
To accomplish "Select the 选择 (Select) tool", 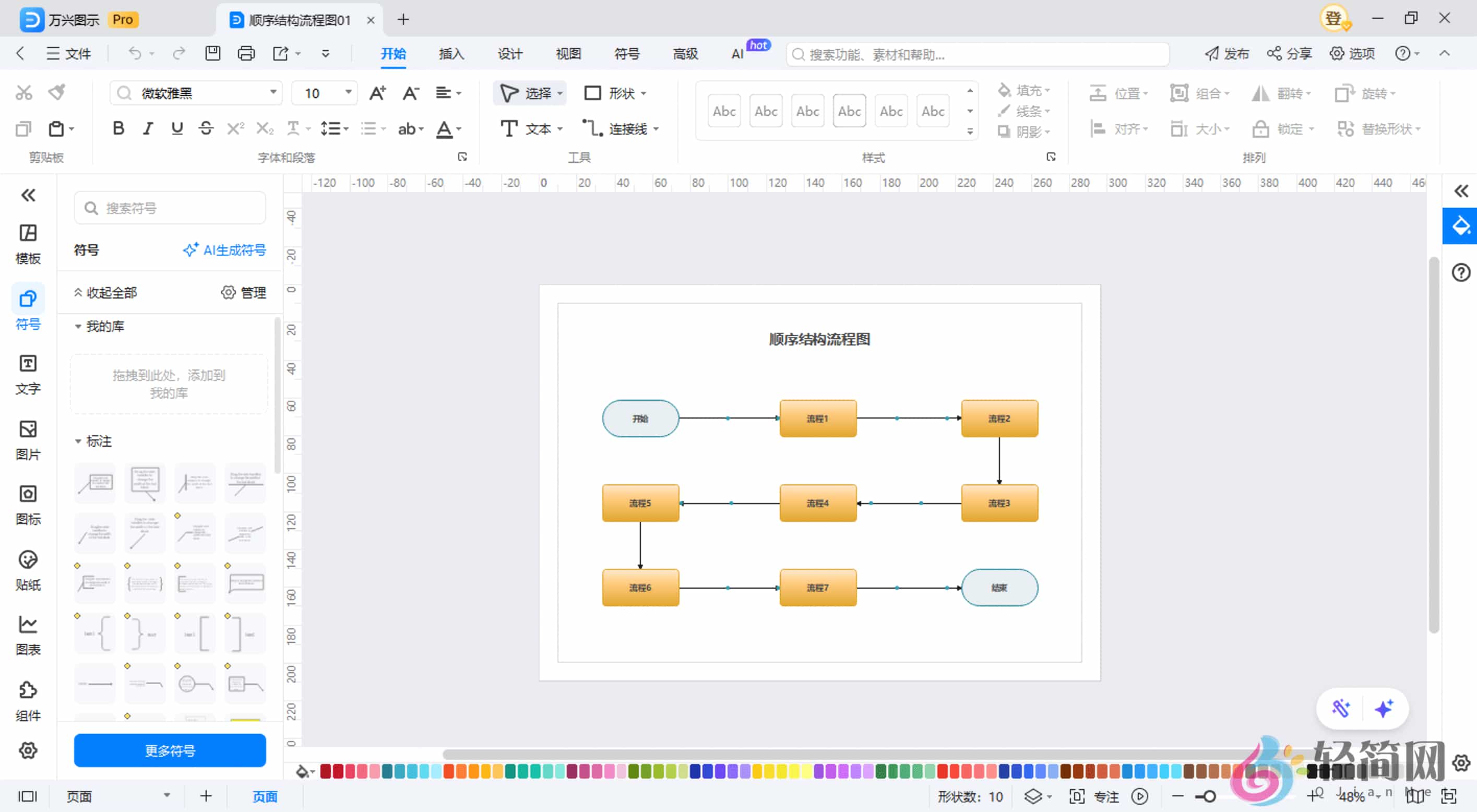I will (x=528, y=93).
